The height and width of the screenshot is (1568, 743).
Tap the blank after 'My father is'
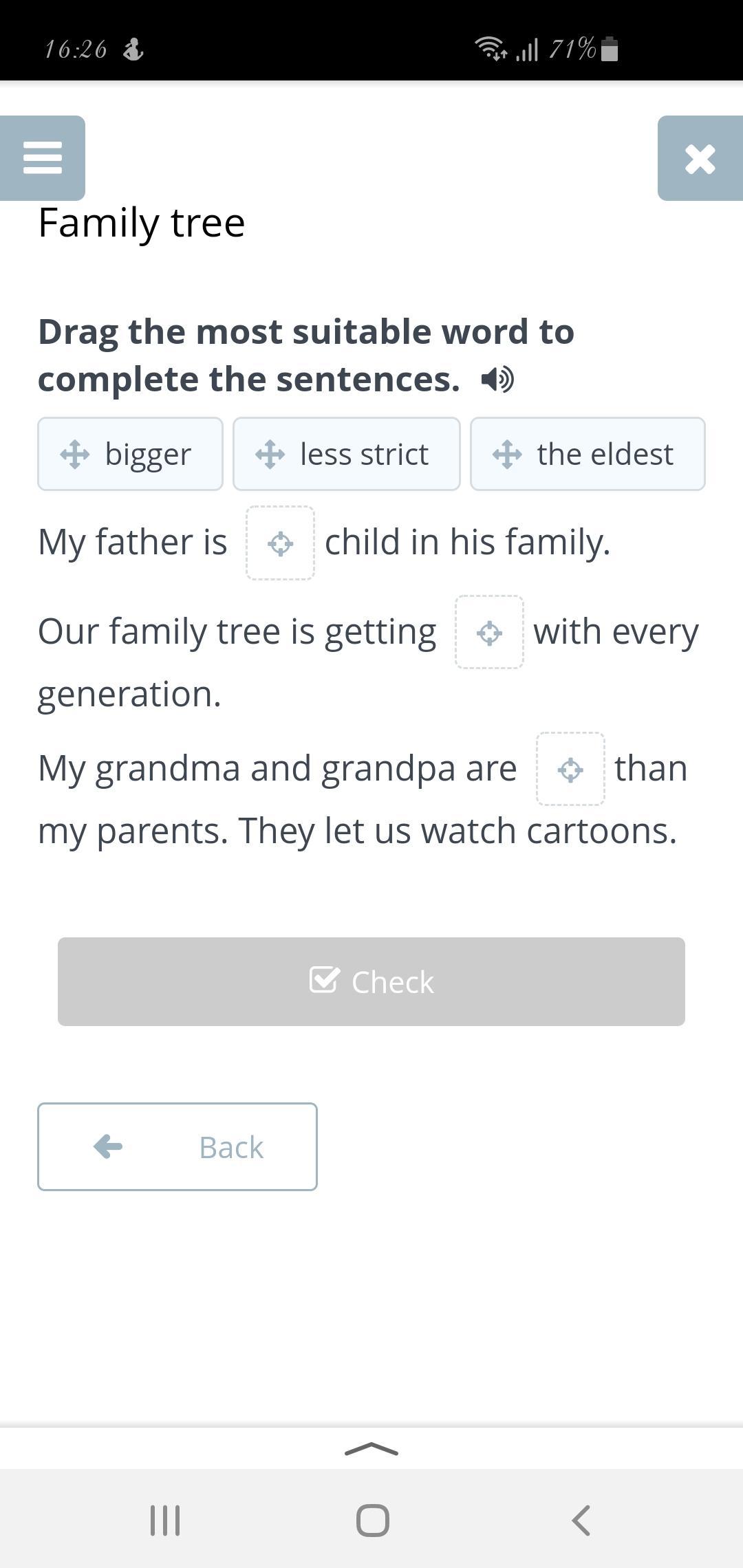[280, 543]
